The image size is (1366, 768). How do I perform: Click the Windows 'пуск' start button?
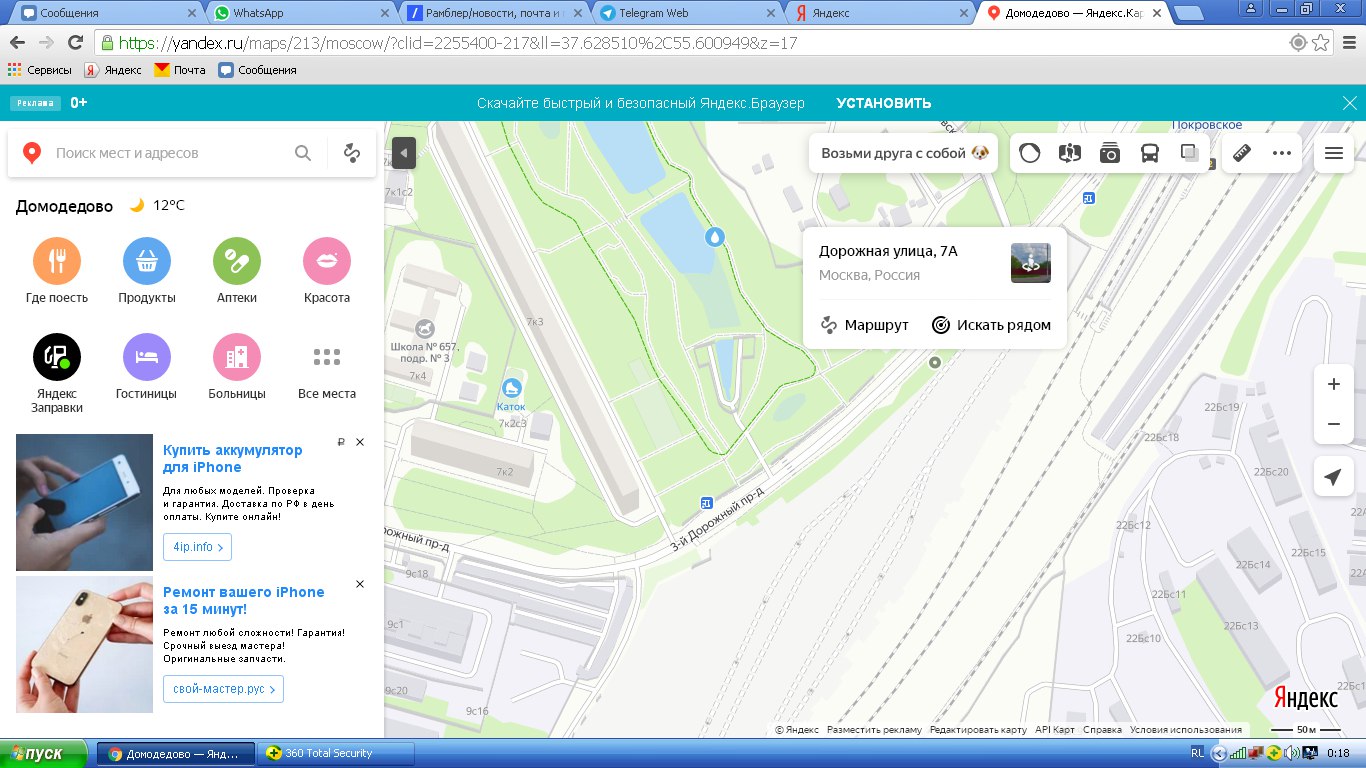pyautogui.click(x=45, y=754)
